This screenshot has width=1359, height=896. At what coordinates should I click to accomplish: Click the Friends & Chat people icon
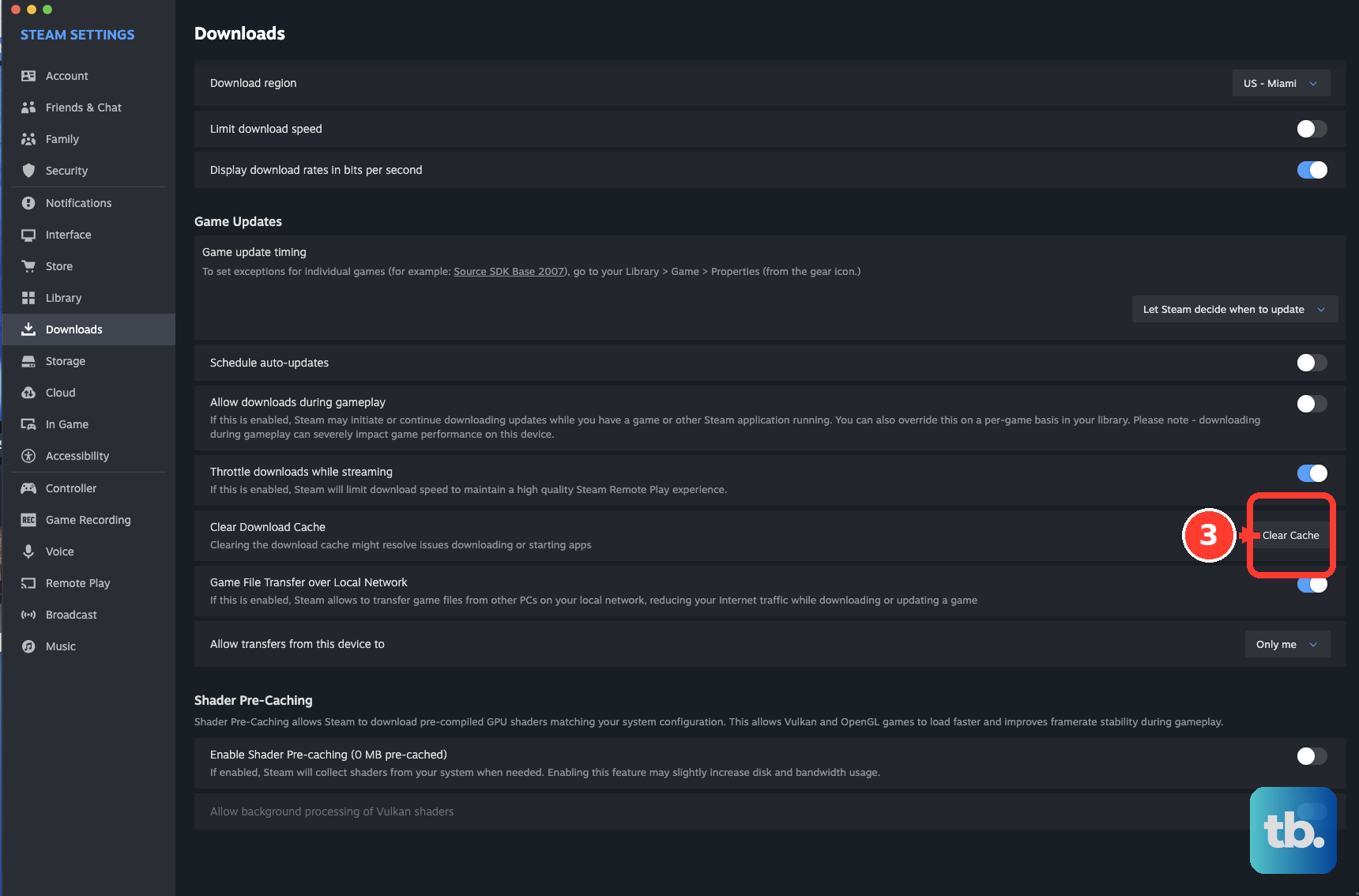(x=28, y=107)
